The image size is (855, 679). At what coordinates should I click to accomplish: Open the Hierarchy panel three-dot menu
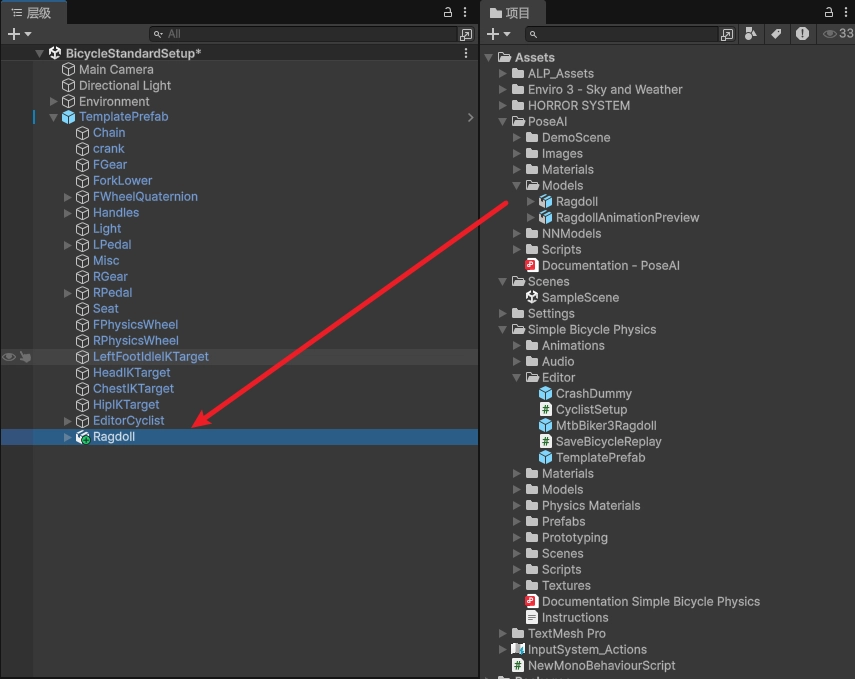[x=465, y=12]
